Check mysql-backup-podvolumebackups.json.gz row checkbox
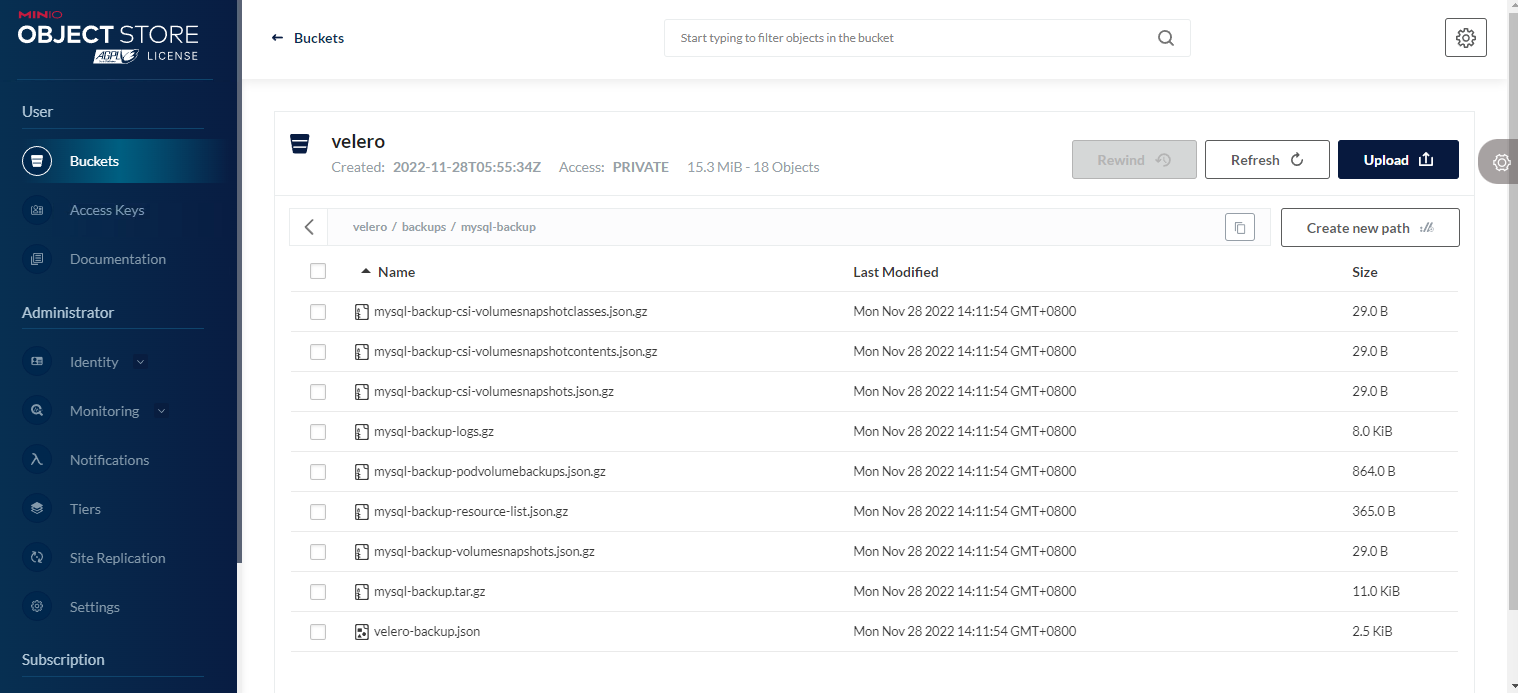 coord(318,472)
